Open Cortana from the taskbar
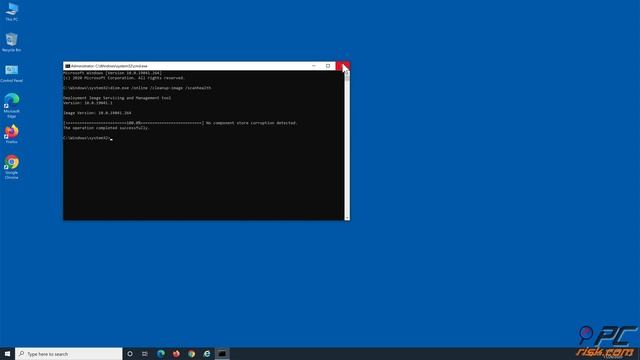Screen dimensions: 640x360 click(x=130, y=354)
